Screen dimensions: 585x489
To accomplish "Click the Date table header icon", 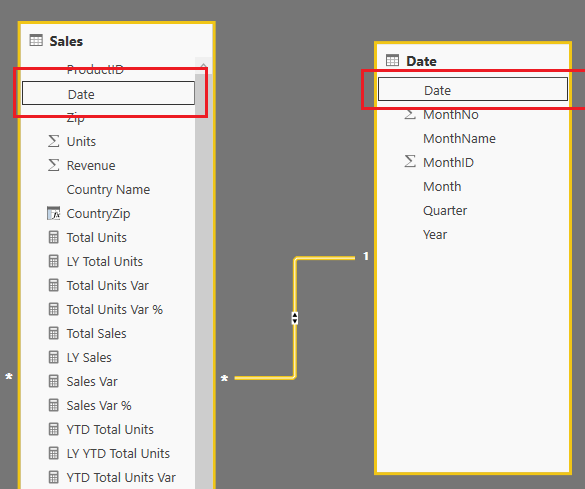I will (392, 60).
